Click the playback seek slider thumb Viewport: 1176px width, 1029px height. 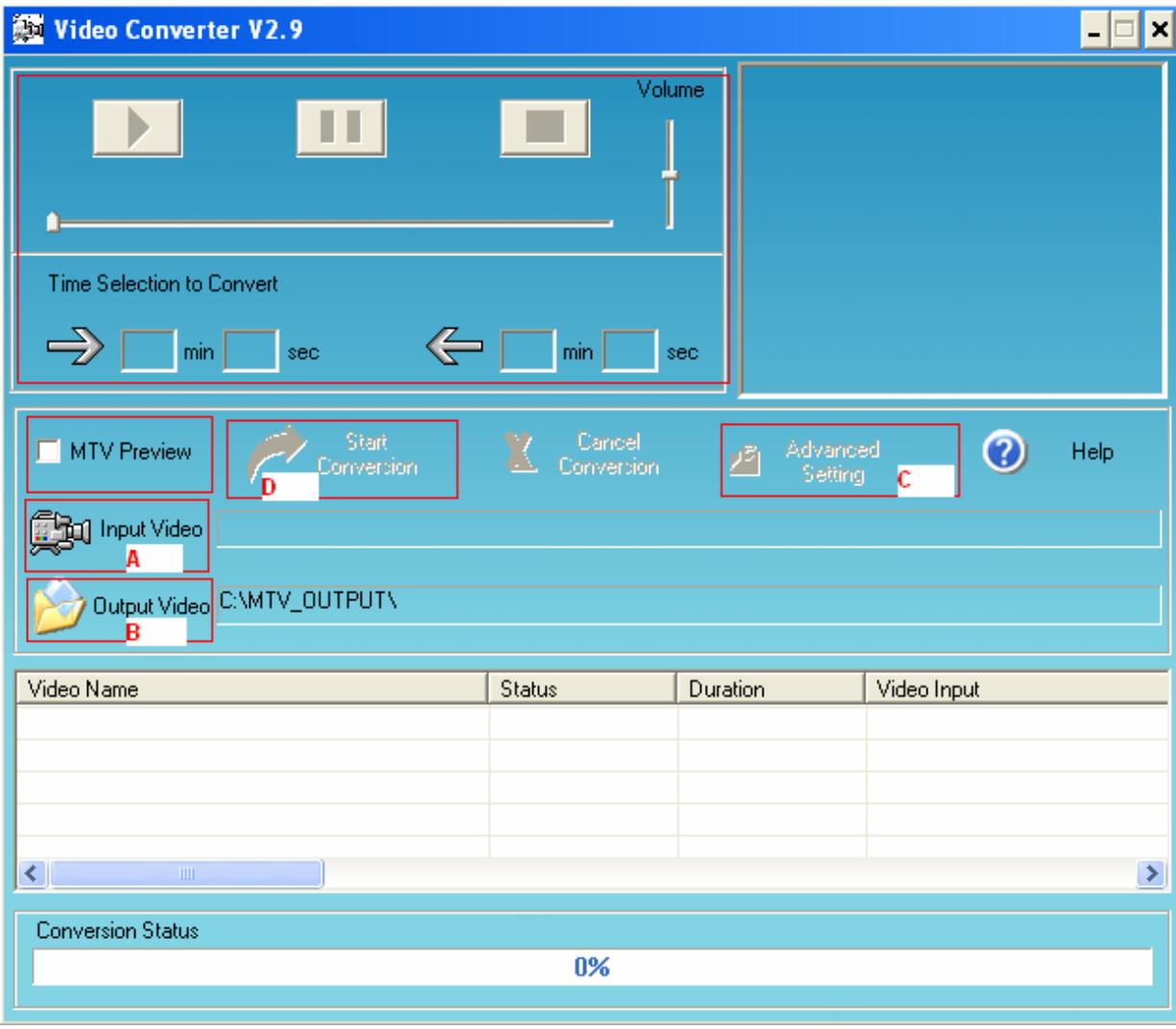click(x=54, y=223)
